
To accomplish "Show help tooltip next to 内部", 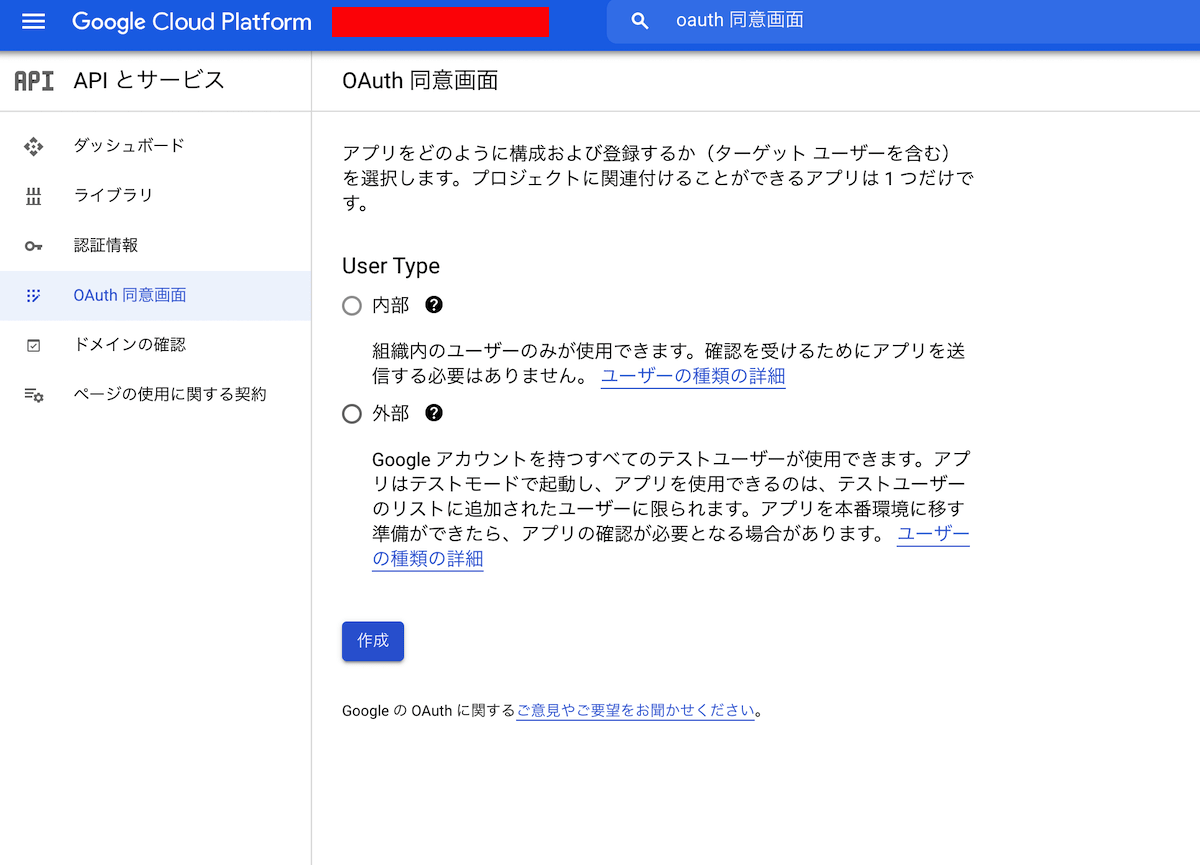I will (x=434, y=305).
